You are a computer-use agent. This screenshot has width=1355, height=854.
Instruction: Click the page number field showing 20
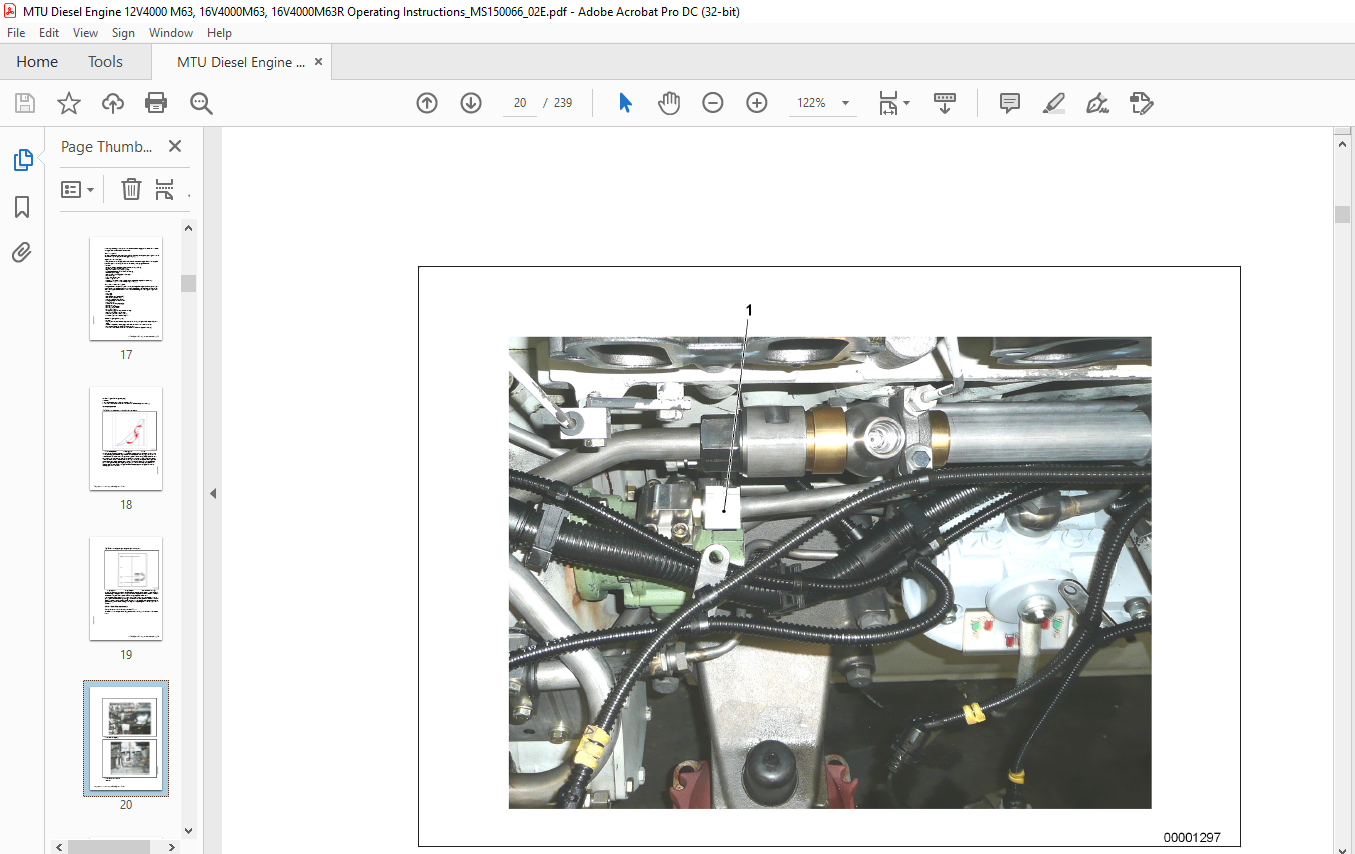point(520,103)
